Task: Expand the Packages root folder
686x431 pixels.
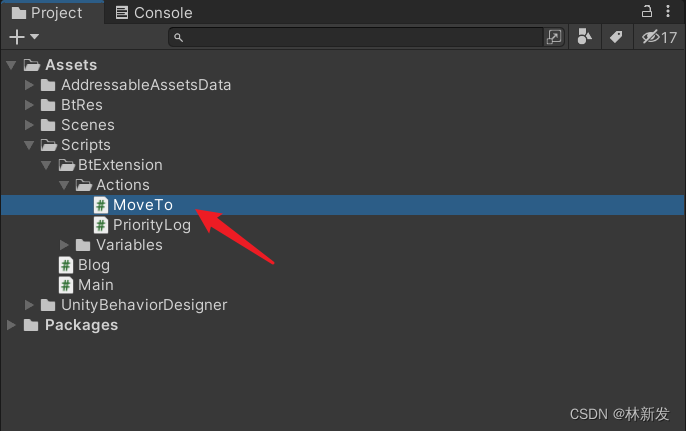Action: pos(11,325)
